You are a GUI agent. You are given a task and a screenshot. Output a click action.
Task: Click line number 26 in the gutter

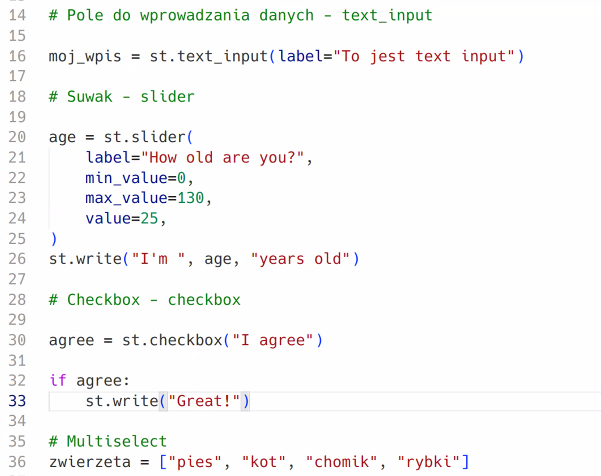(17, 259)
